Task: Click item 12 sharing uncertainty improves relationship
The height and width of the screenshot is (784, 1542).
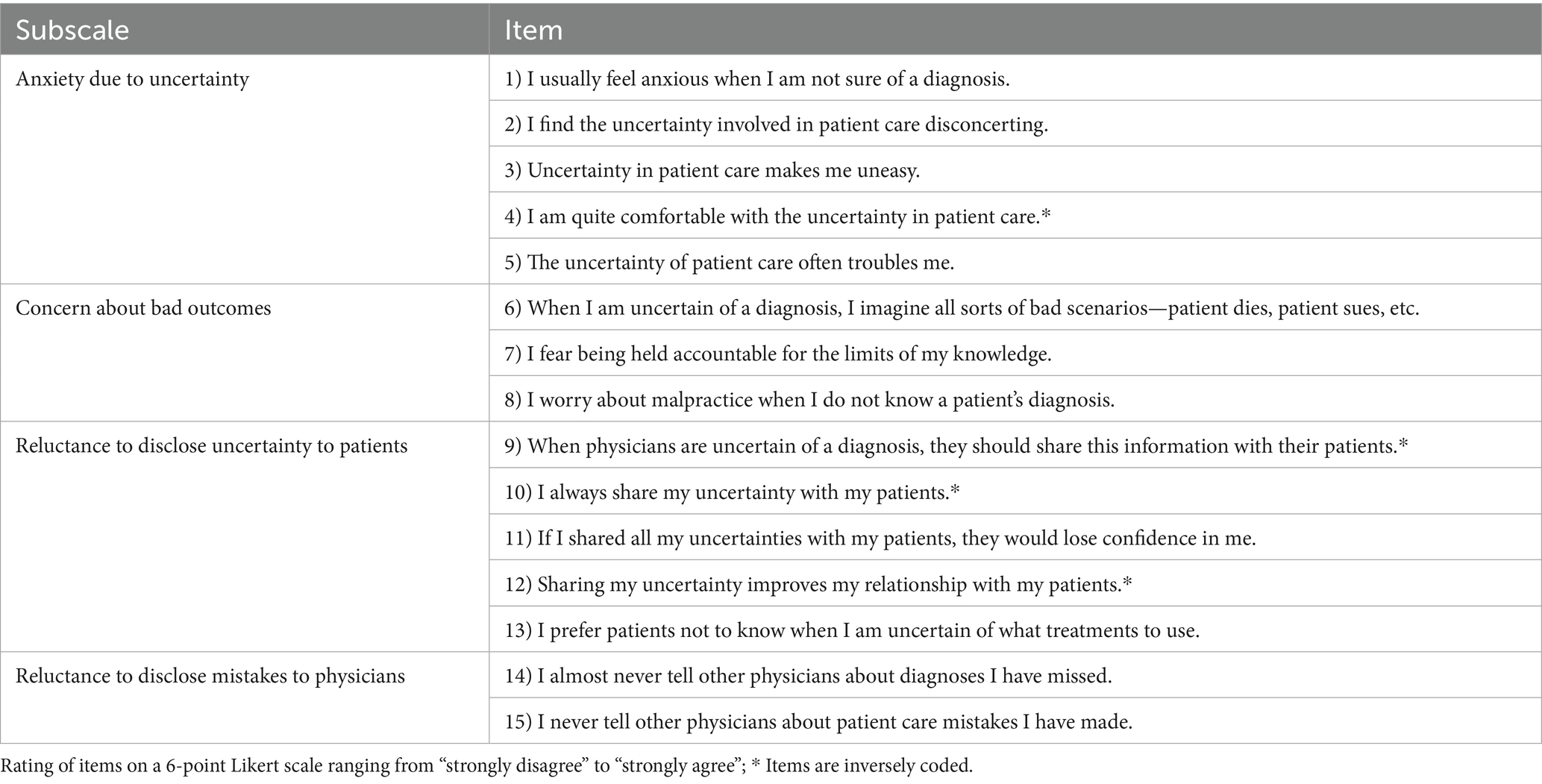Action: 818,584
